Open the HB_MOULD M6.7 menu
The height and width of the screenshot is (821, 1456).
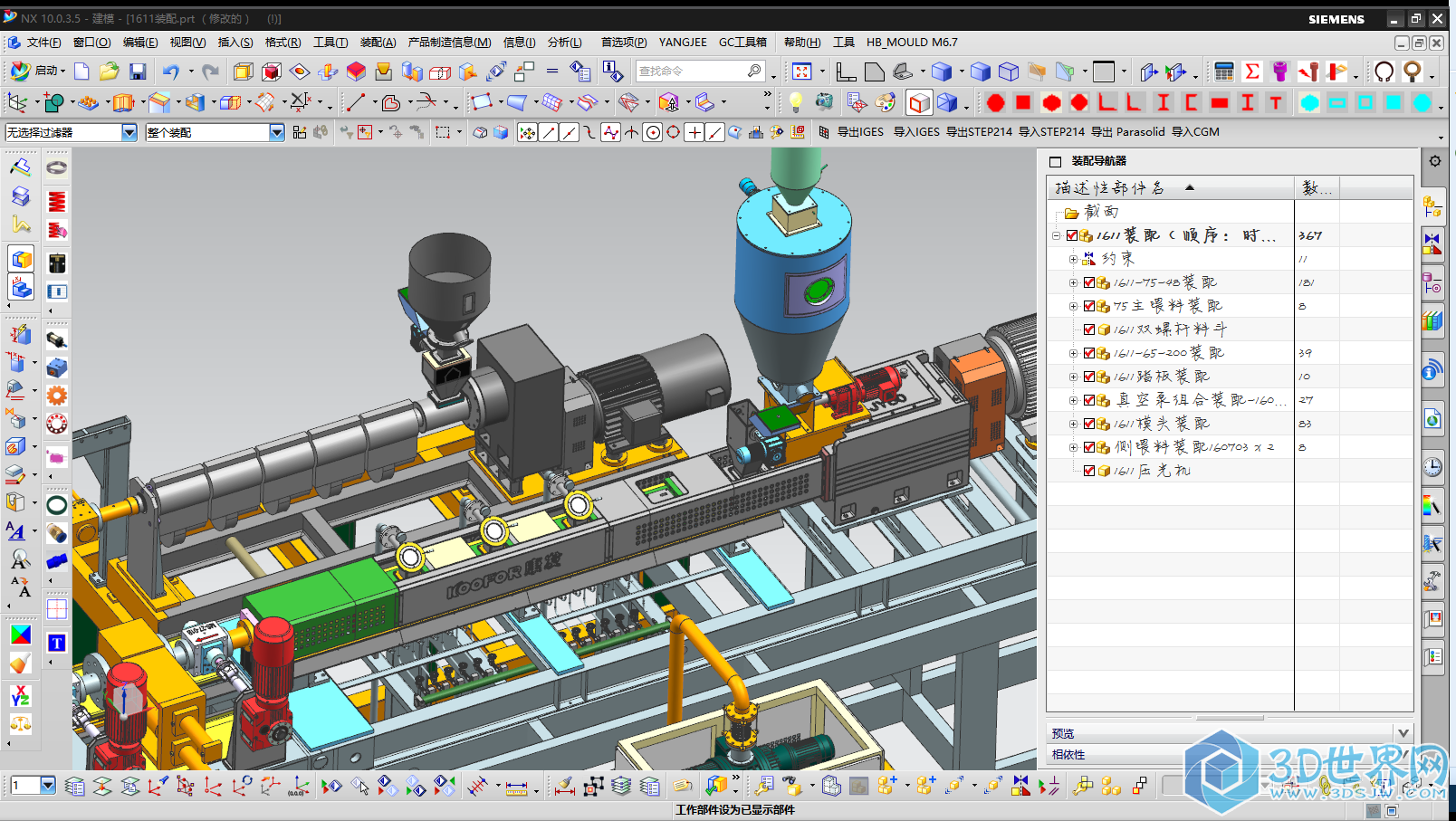tap(912, 43)
